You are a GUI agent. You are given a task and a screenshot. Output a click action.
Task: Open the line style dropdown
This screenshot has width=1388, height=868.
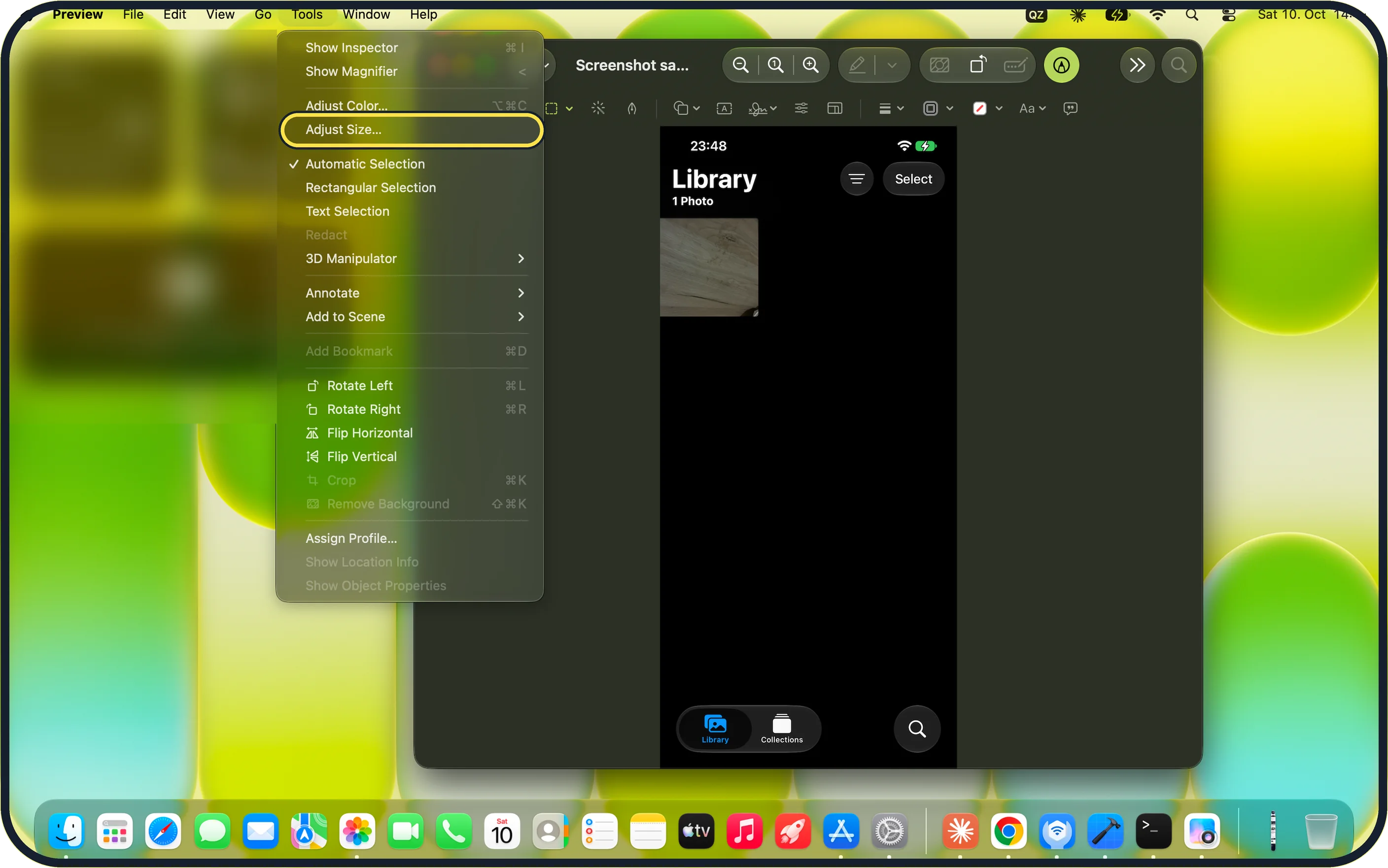click(x=891, y=108)
